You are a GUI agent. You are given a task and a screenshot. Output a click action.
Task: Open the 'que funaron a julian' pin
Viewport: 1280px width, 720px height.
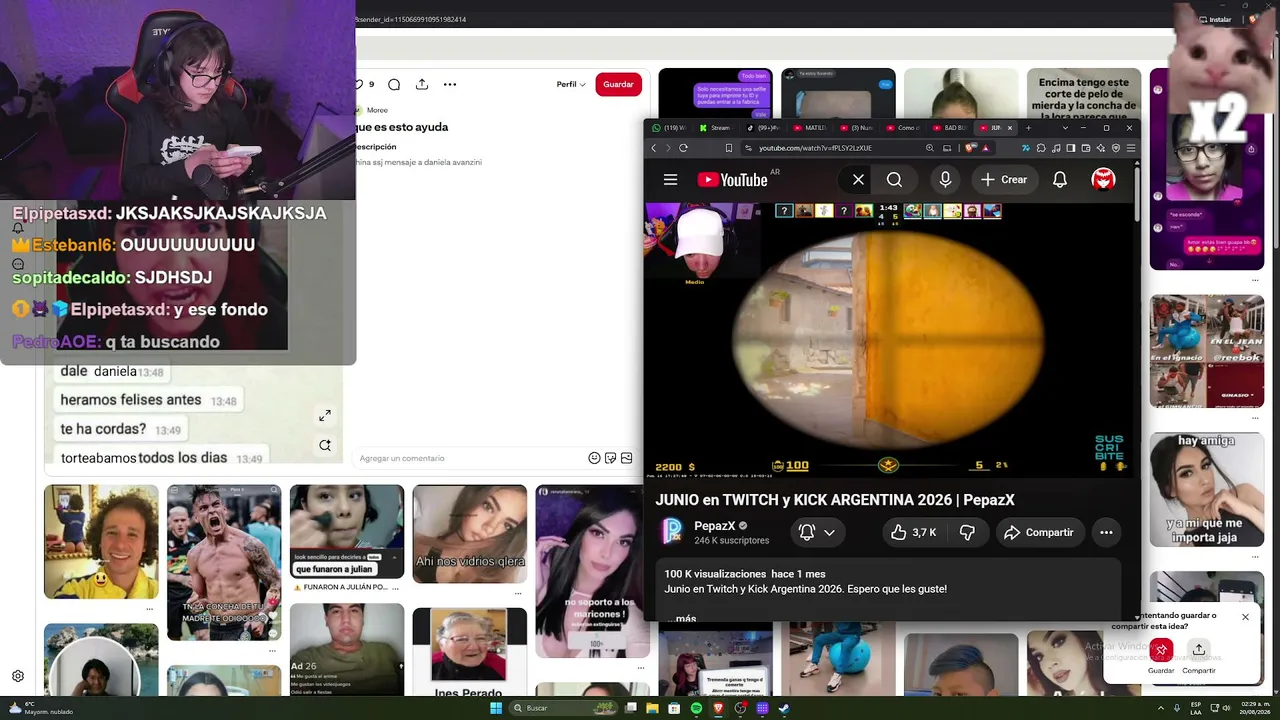point(347,532)
